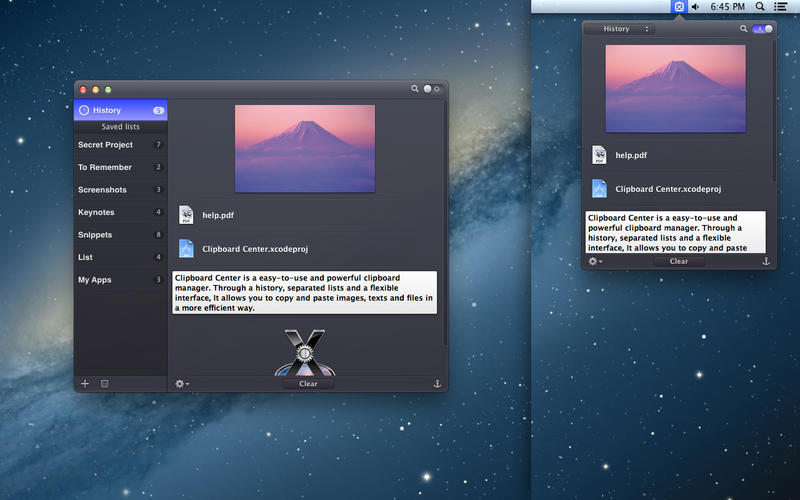Click the anchor icon in main window
Image resolution: width=800 pixels, height=500 pixels.
point(436,383)
